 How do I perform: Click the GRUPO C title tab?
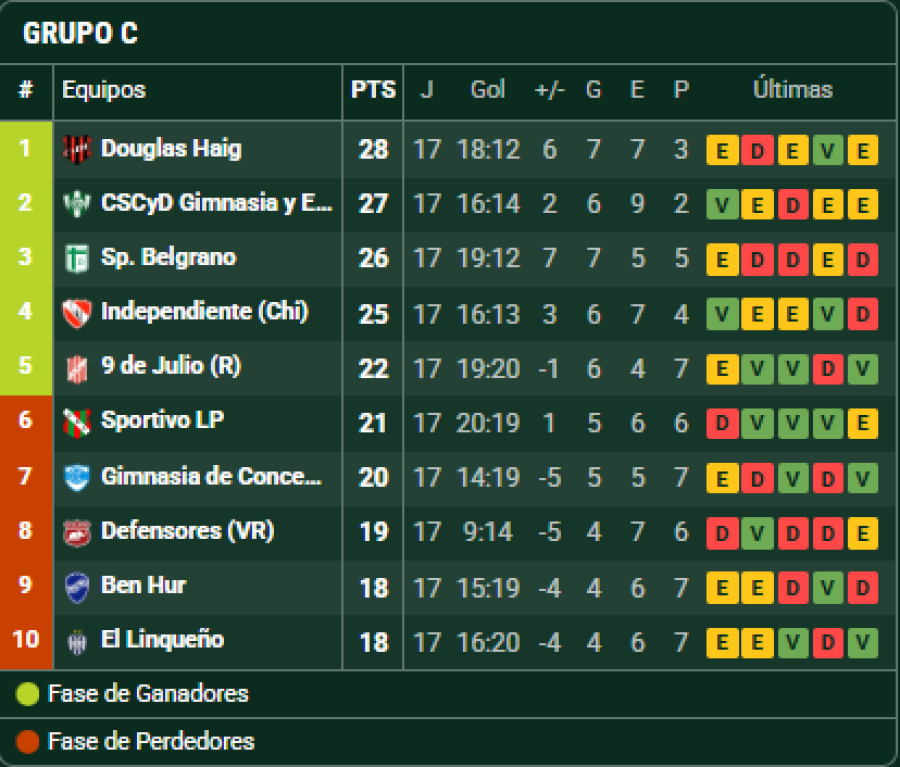point(80,33)
